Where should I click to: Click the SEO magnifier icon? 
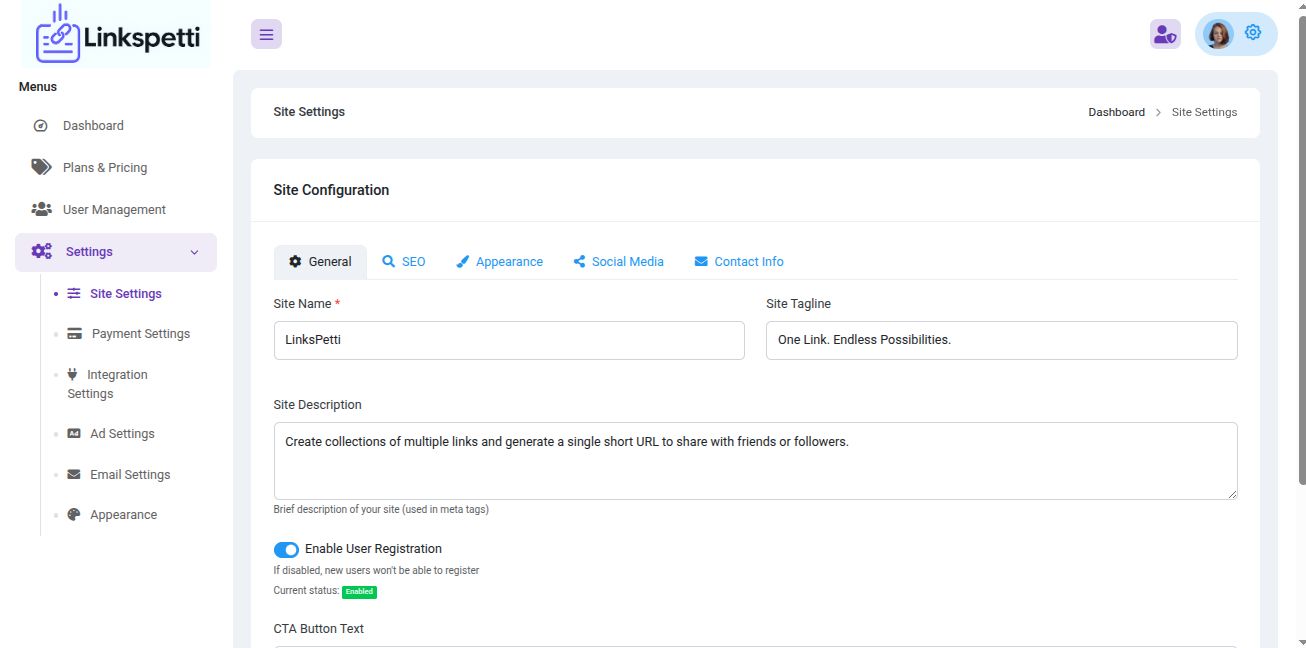[x=389, y=262]
